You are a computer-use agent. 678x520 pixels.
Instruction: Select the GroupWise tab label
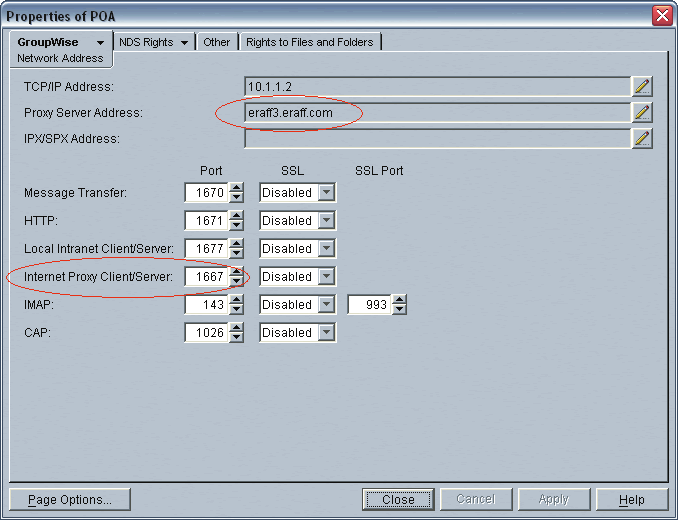[48, 42]
